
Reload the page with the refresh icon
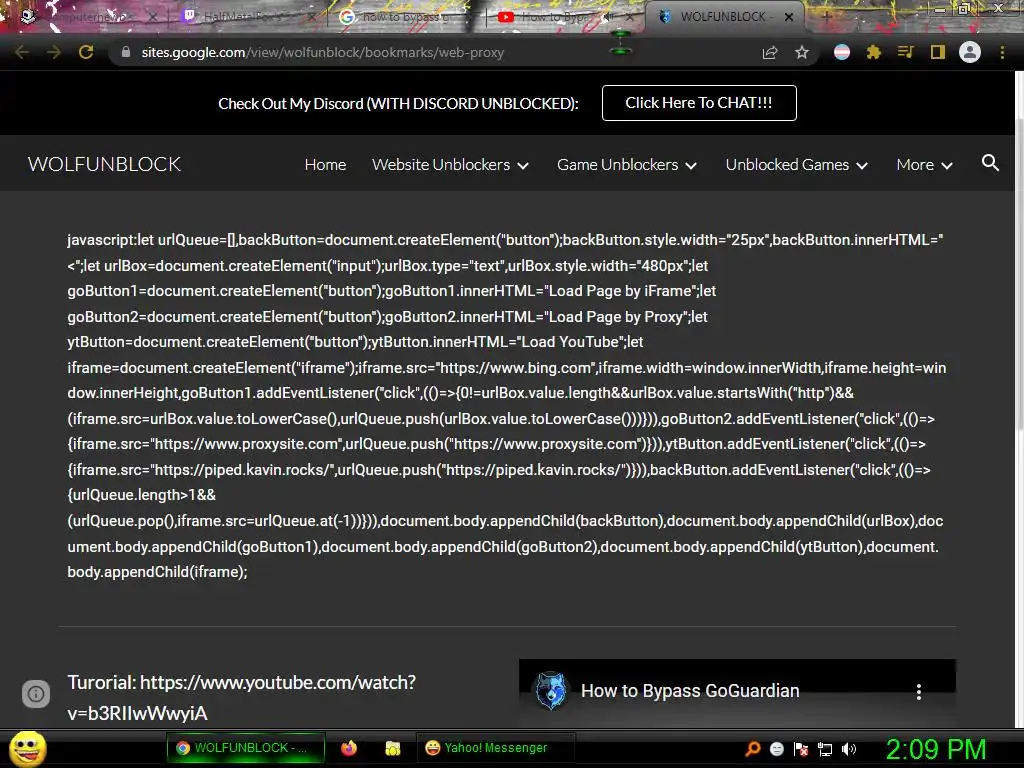86,52
